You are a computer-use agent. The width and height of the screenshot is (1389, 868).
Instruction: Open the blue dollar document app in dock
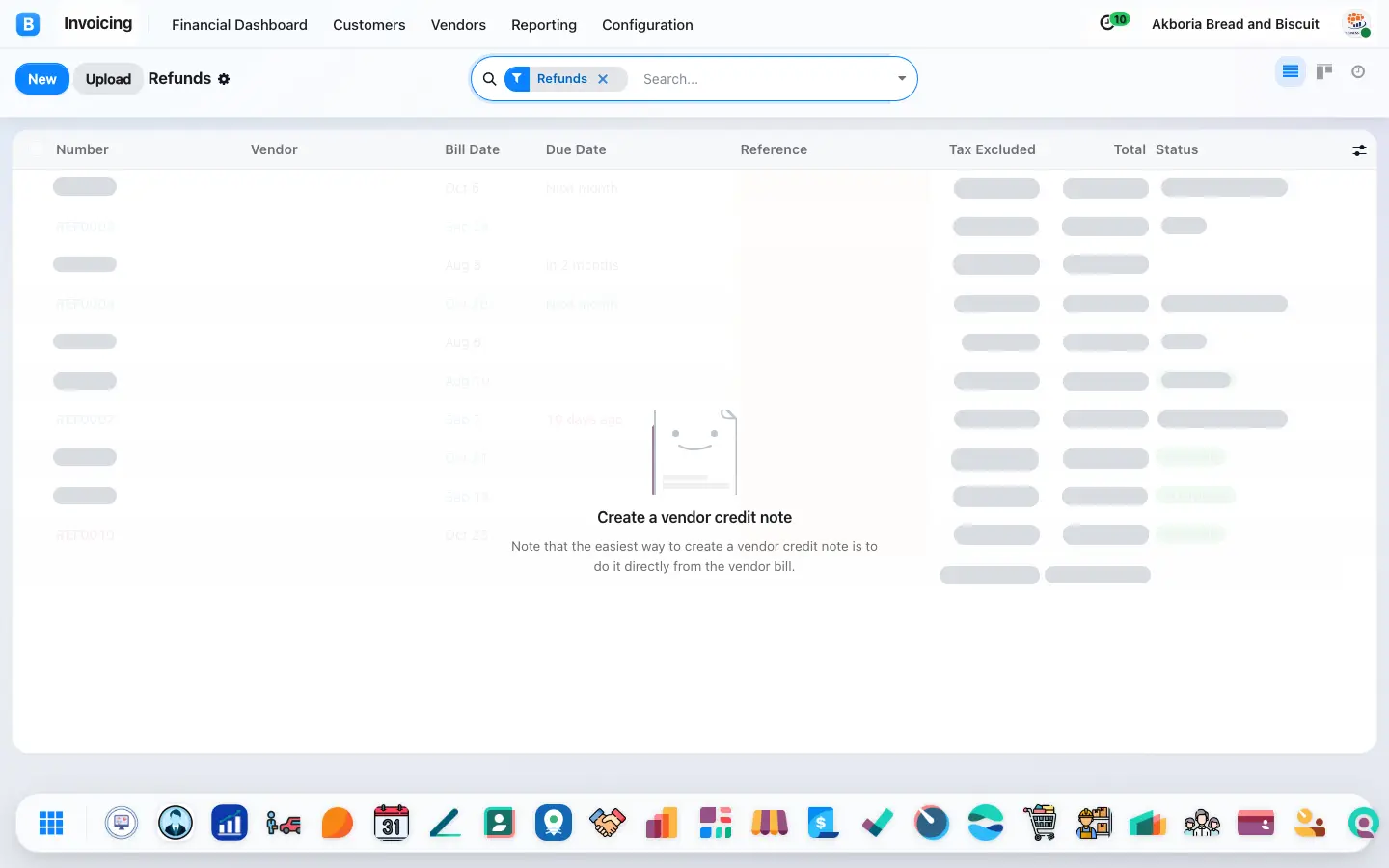click(x=822, y=823)
